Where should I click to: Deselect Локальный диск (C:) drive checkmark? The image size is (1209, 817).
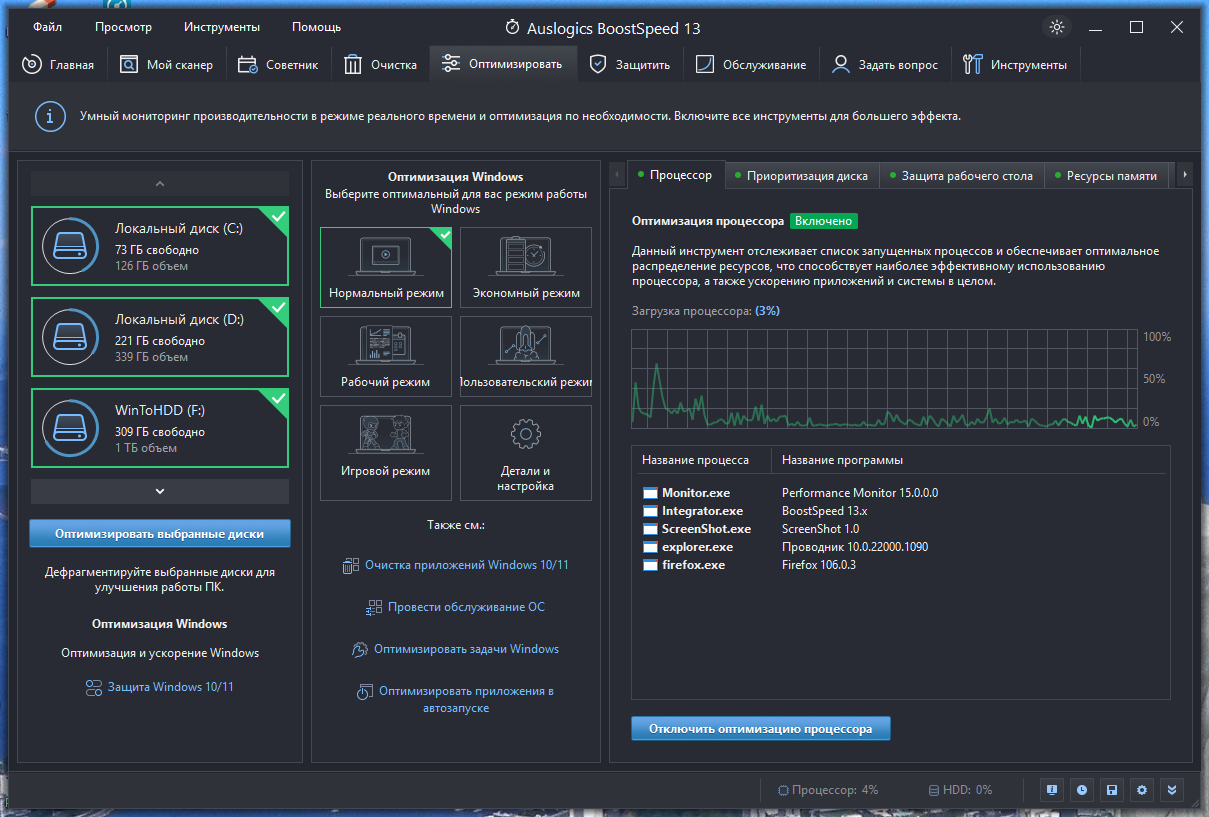pos(278,217)
